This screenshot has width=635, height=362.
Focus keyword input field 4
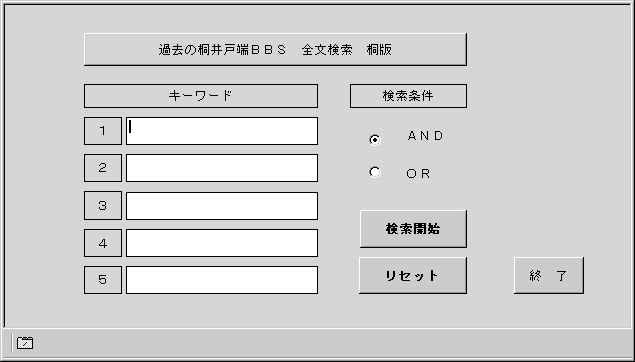coord(222,243)
